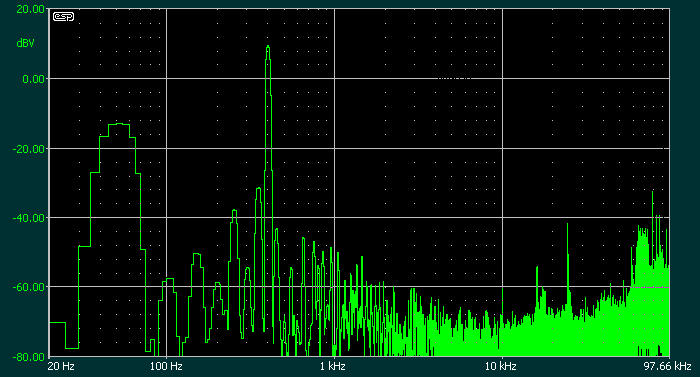Select the -20.00 amplitude axis label
Viewport: 700px width, 377px height.
click(29, 149)
